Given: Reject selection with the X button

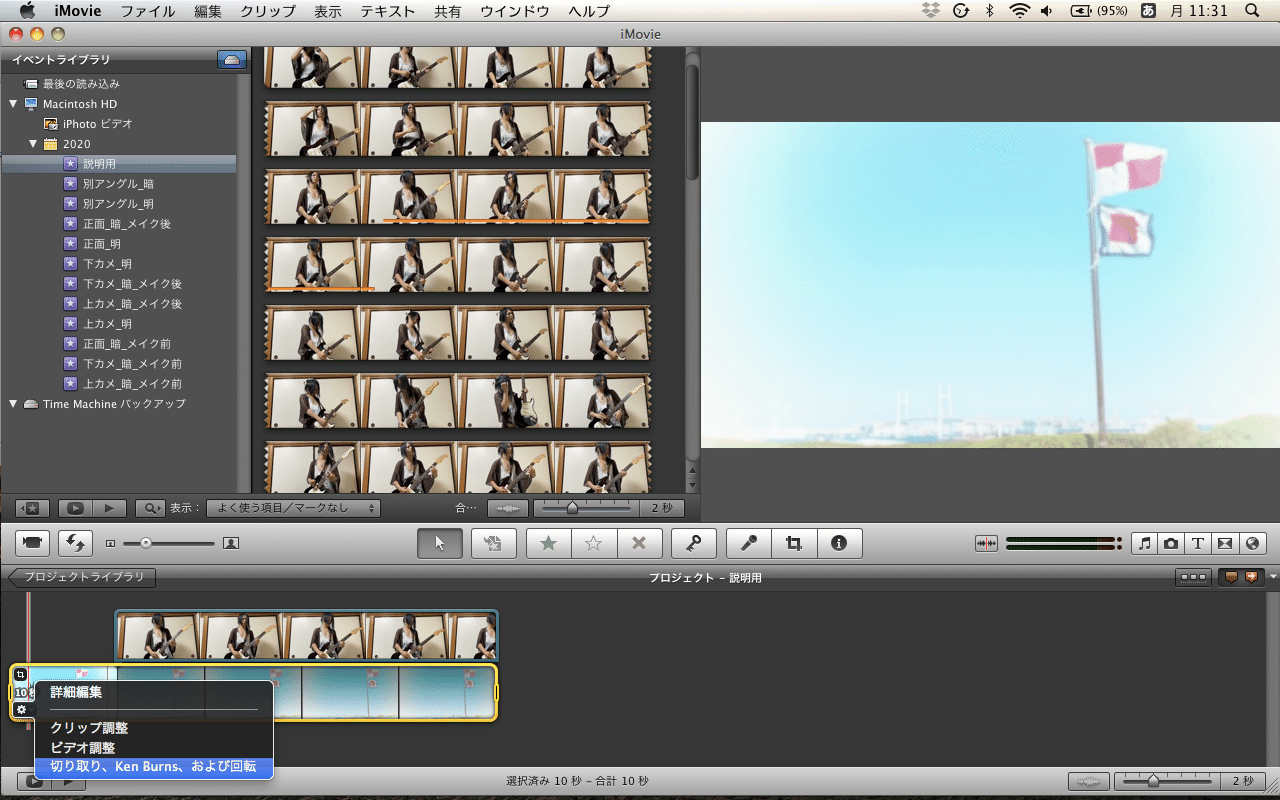Looking at the screenshot, I should pos(640,543).
